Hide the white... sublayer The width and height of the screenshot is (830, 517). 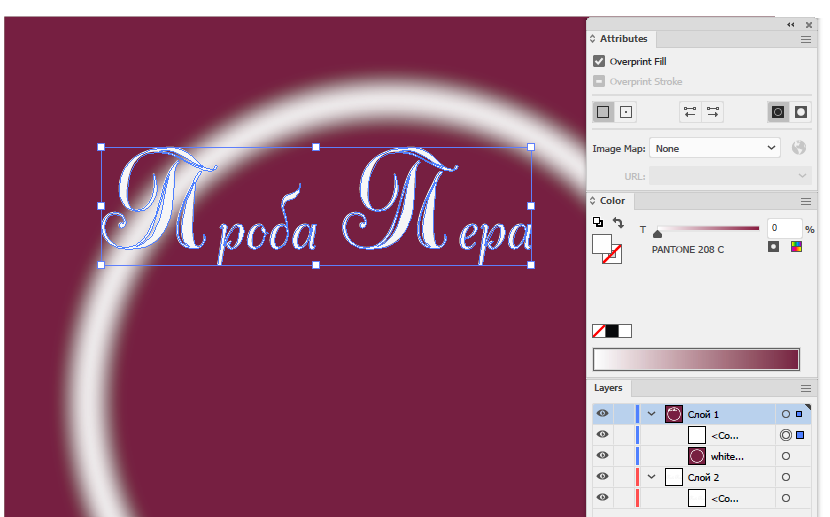point(602,455)
